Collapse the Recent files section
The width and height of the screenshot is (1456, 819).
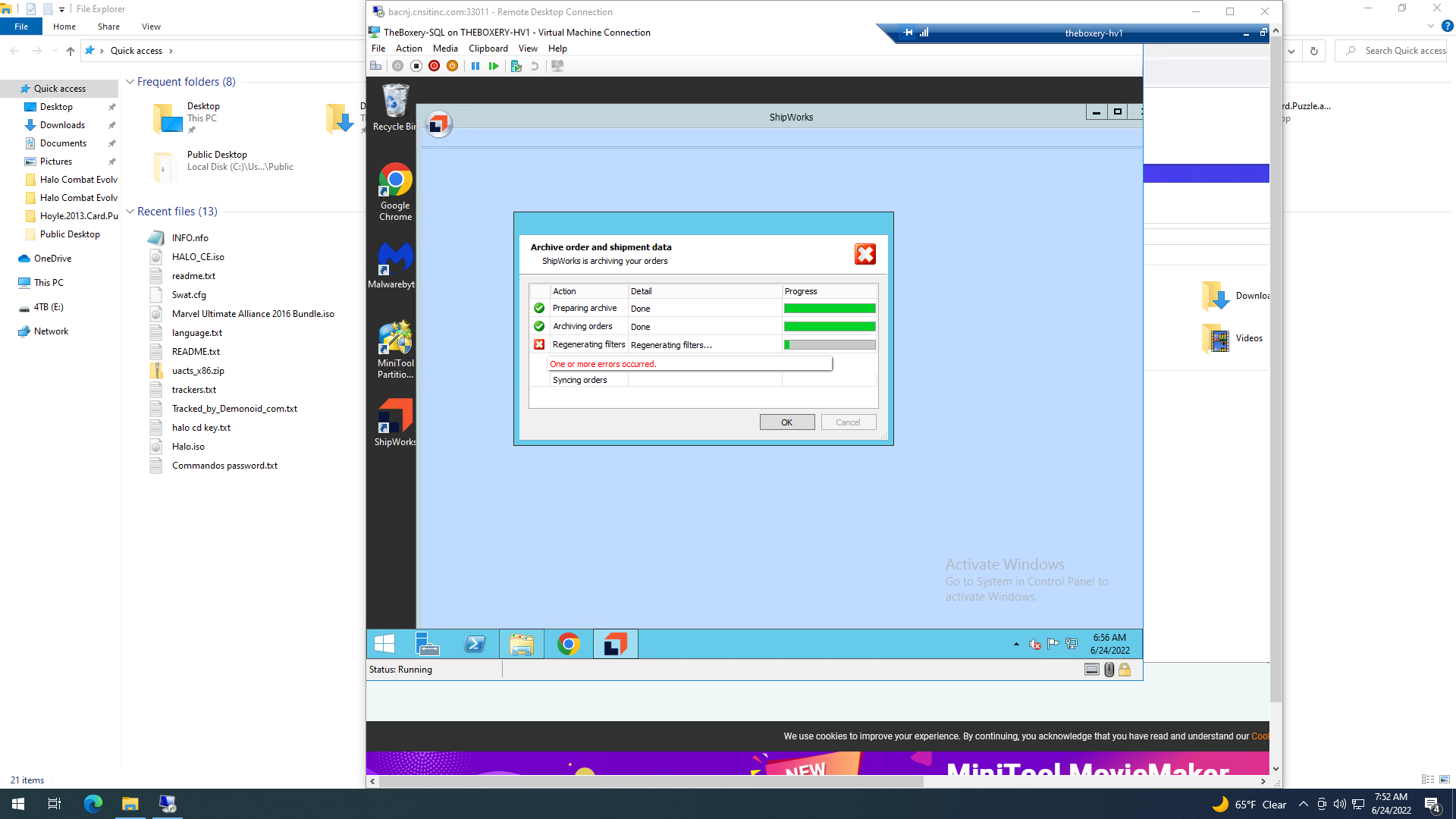coord(130,212)
